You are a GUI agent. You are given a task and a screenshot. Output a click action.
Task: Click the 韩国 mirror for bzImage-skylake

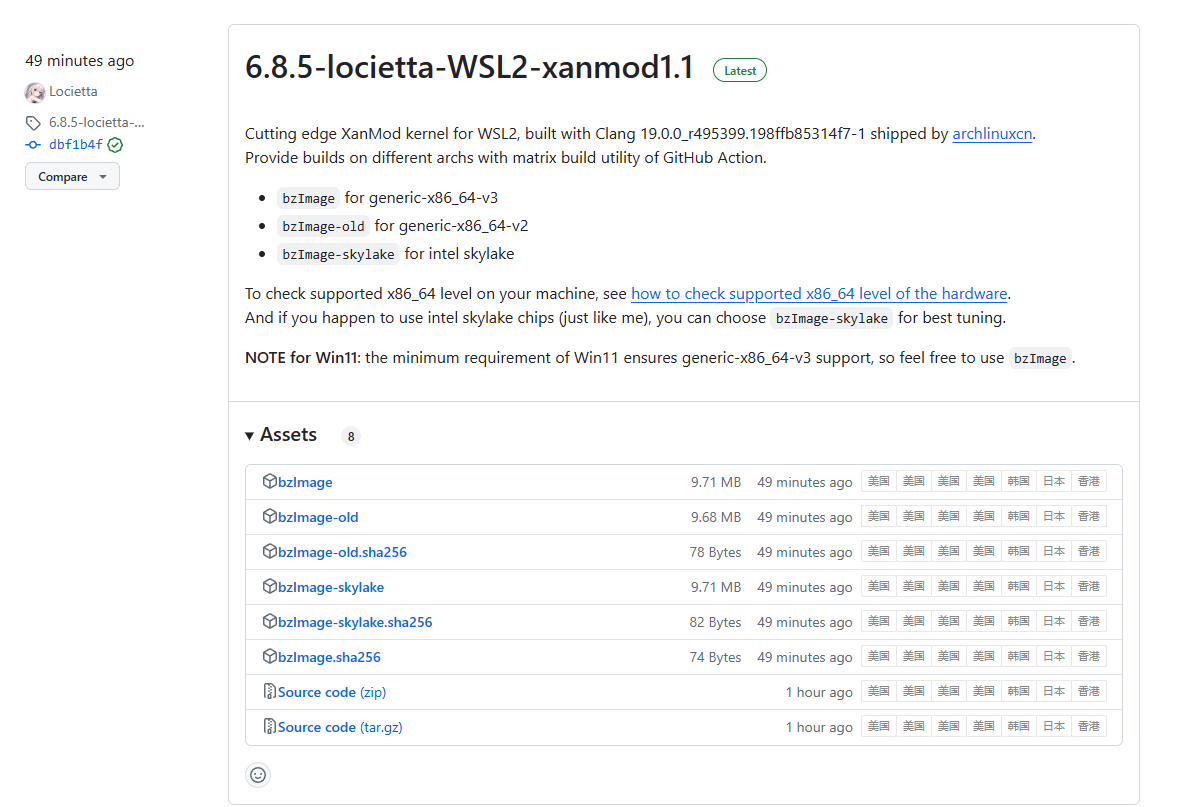(x=1018, y=586)
